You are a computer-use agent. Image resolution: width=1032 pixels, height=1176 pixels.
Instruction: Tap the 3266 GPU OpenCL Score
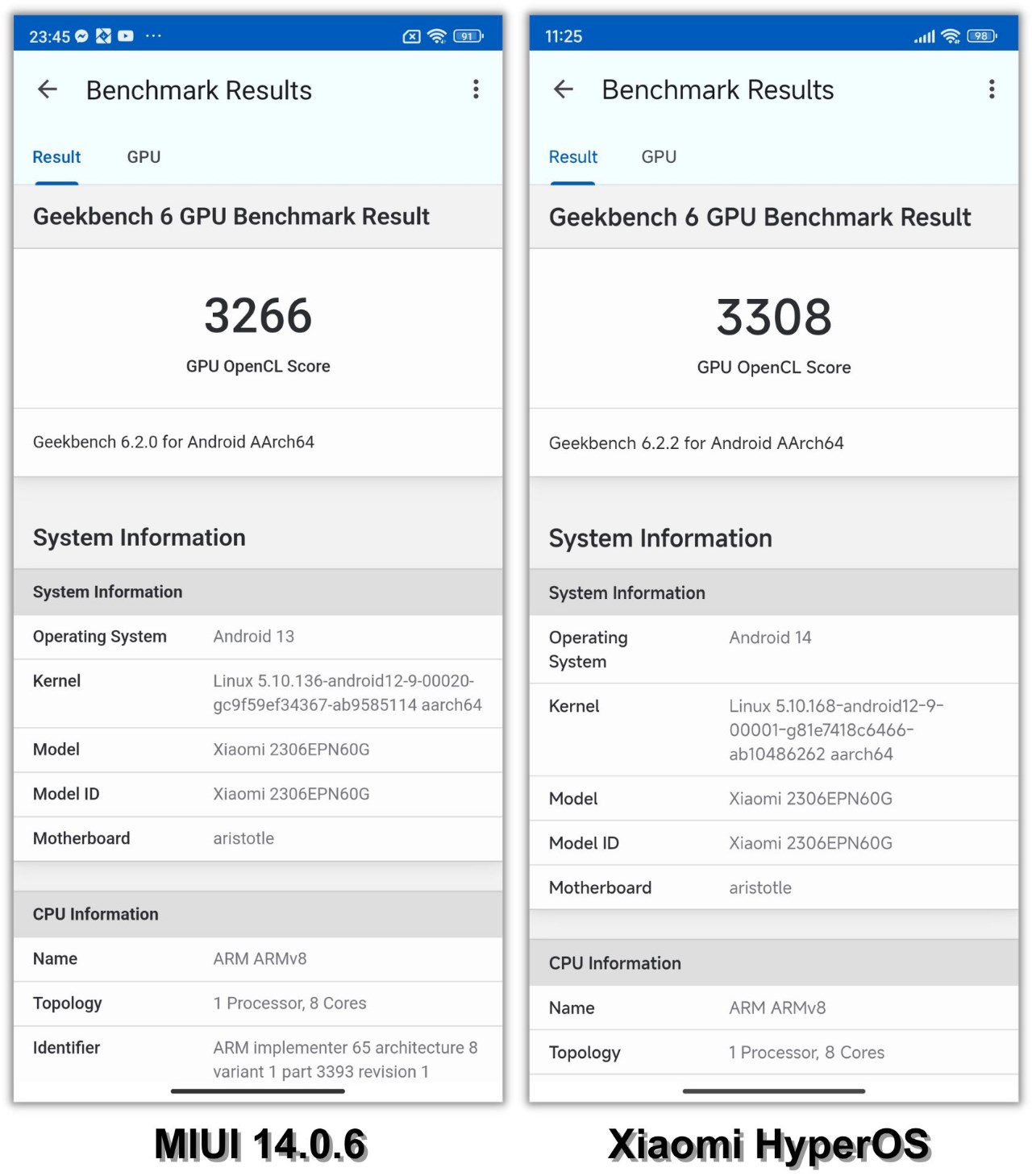point(257,316)
